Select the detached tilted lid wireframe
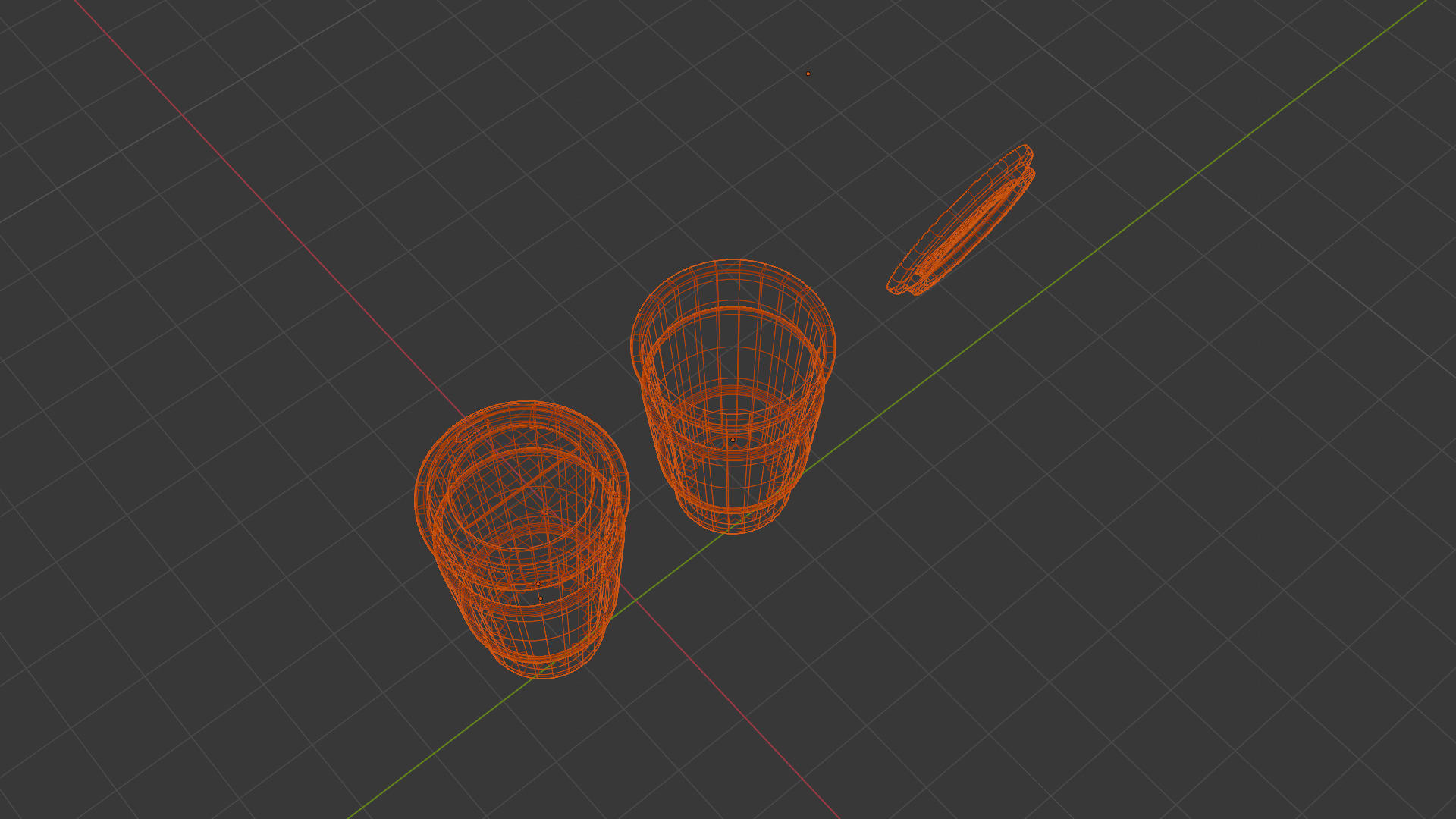Viewport: 1456px width, 819px height. tap(961, 220)
